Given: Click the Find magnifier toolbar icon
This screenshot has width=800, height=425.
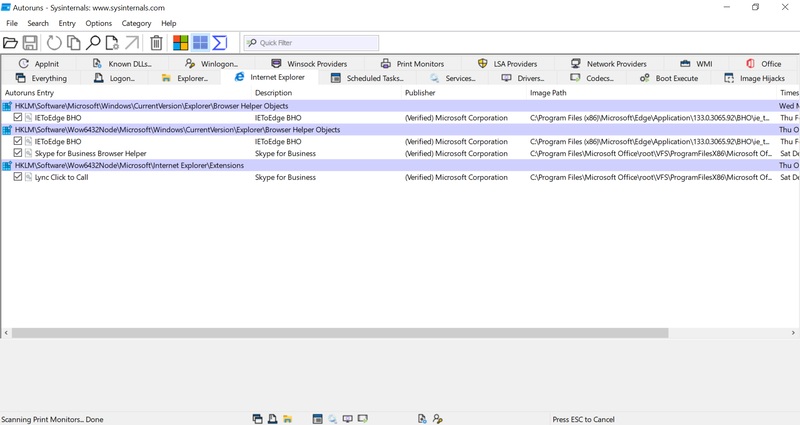Looking at the screenshot, I should (x=93, y=43).
